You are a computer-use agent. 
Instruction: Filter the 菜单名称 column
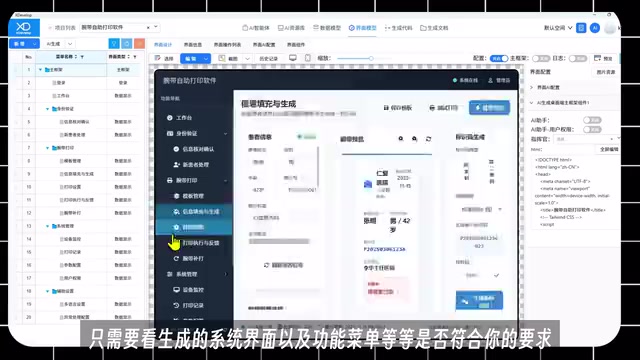pos(82,57)
